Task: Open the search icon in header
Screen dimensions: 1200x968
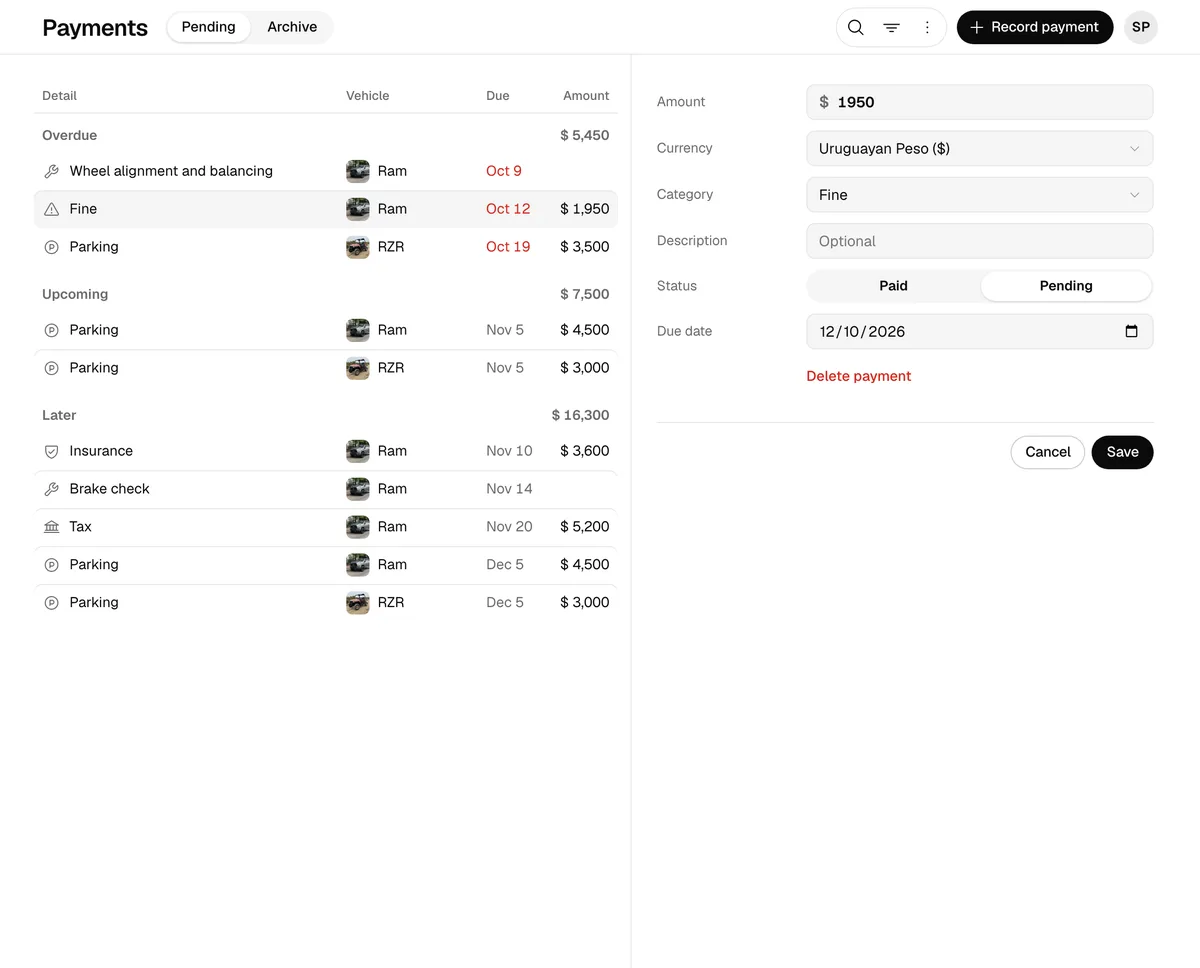Action: [856, 27]
